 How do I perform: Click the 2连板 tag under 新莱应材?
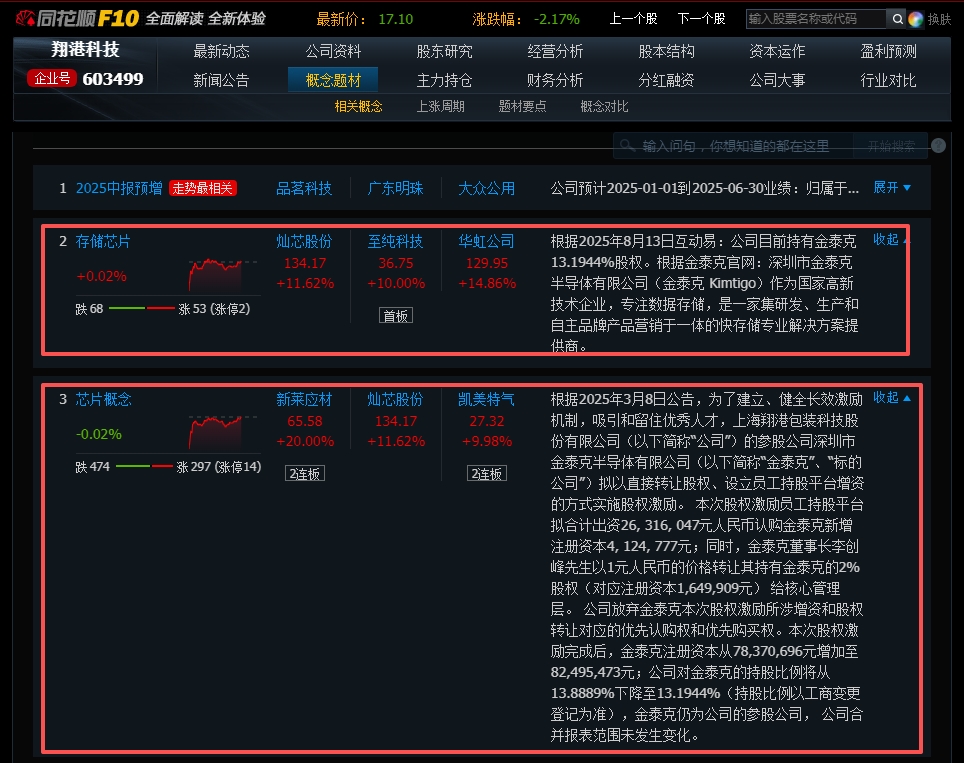[304, 474]
